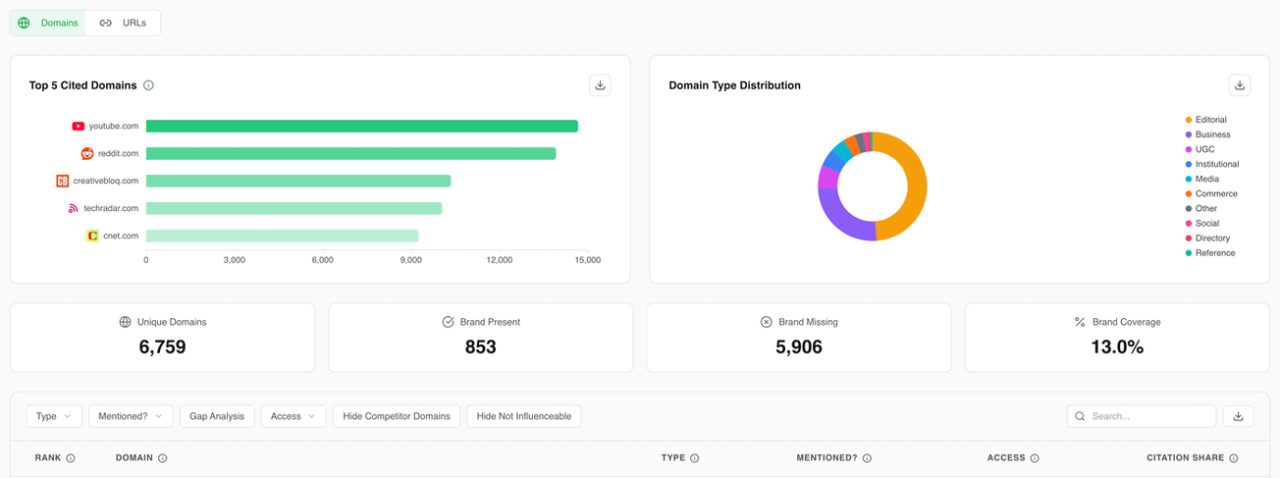
Task: Download the Top 5 Cited Domains chart
Action: 600,85
